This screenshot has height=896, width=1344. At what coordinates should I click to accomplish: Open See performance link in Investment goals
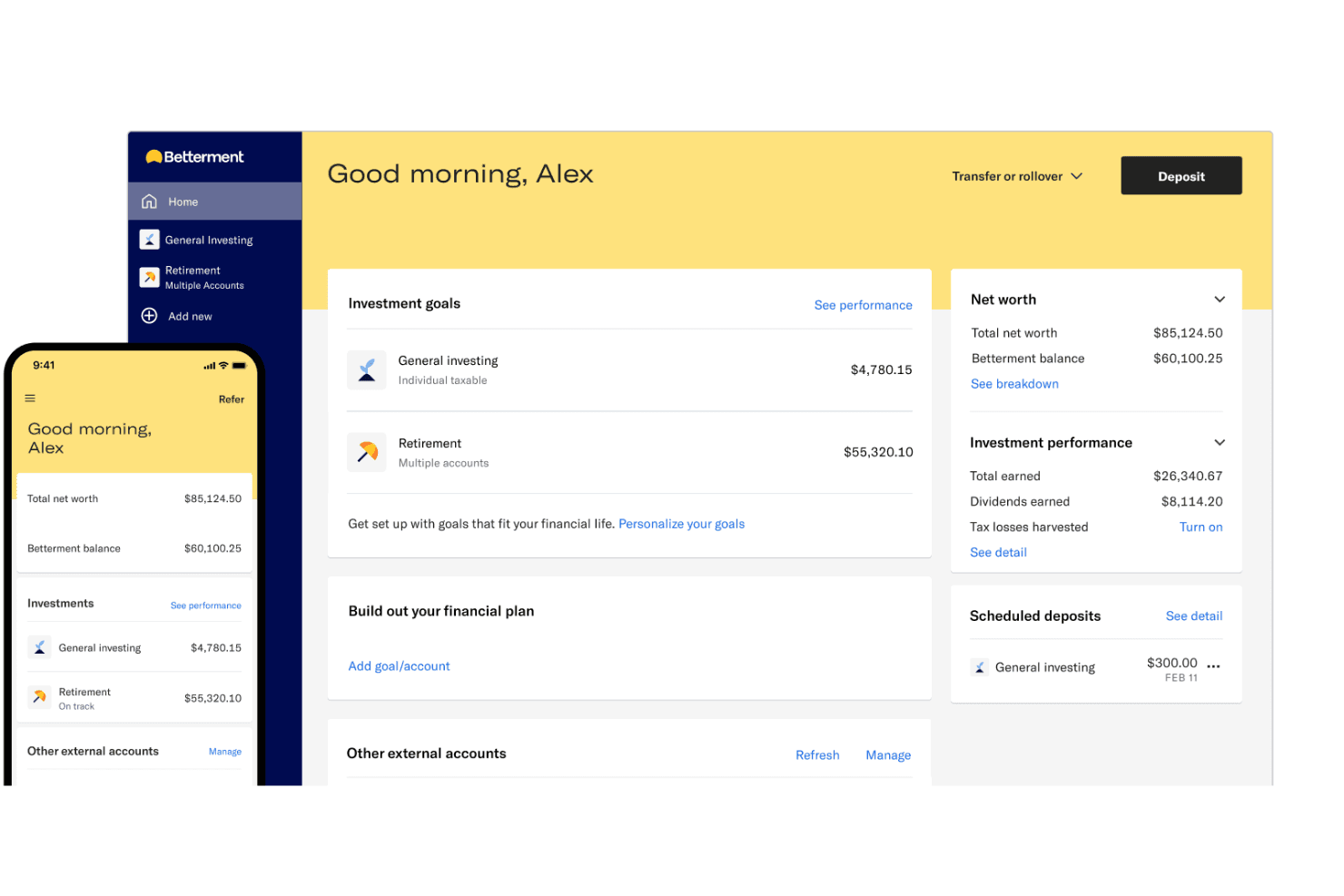point(863,305)
